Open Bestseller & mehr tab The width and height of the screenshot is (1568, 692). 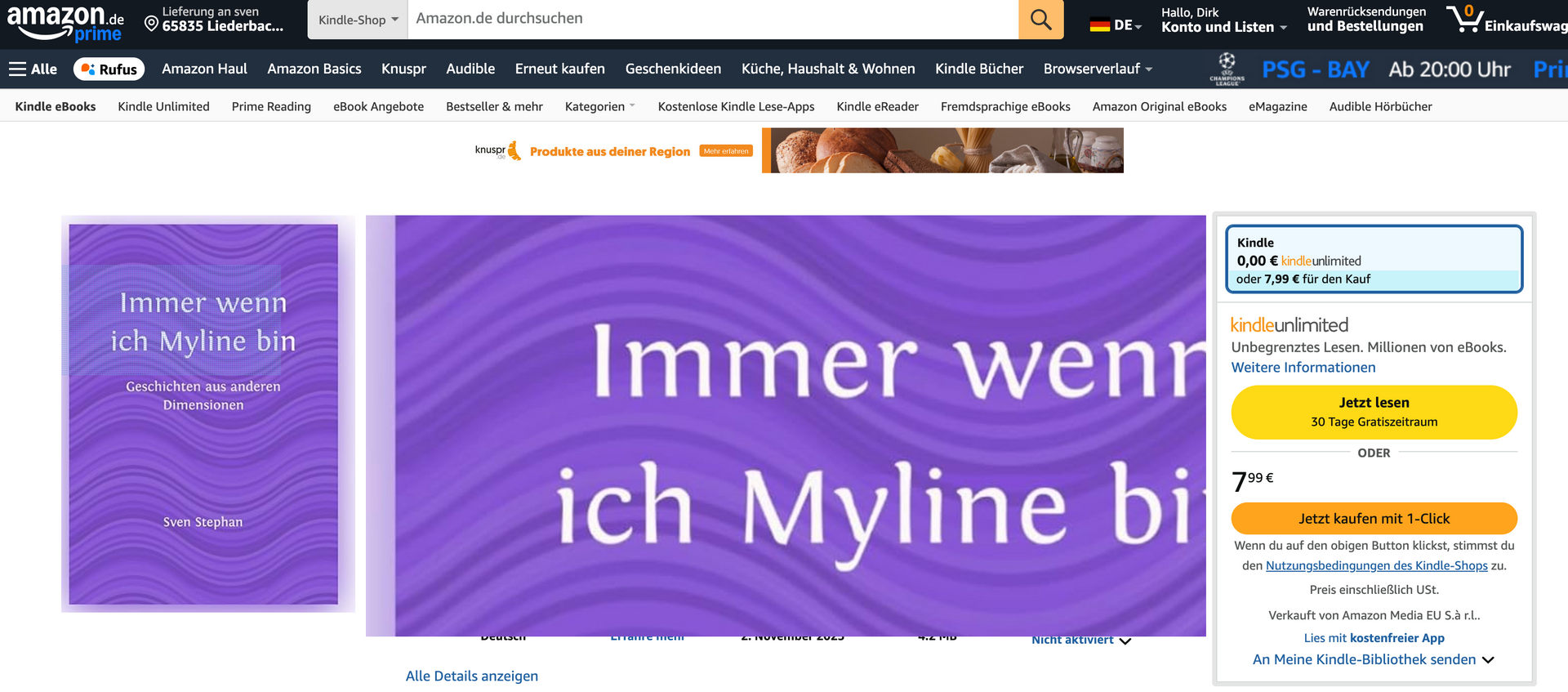click(x=494, y=106)
